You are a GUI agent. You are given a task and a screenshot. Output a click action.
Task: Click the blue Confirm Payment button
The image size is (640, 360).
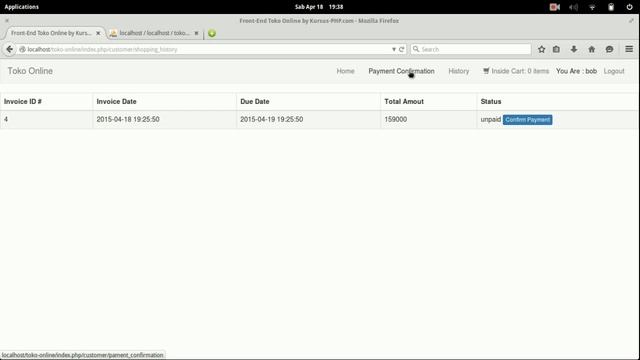[x=527, y=120]
